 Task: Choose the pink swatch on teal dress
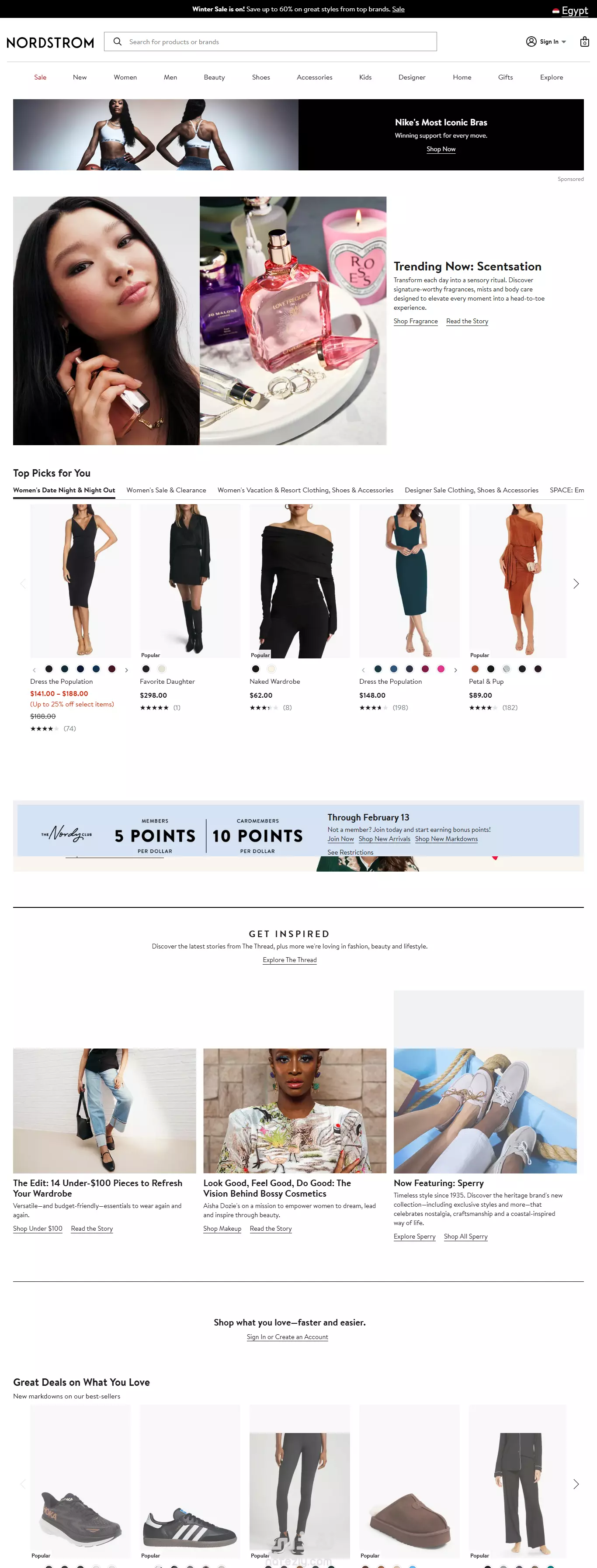pyautogui.click(x=441, y=669)
